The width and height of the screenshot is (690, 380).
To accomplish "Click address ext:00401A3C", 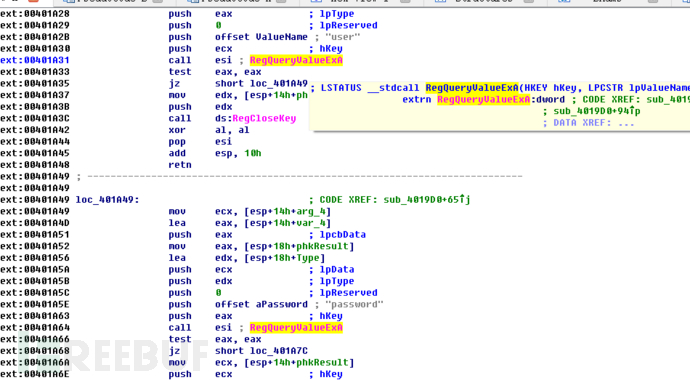I will coord(35,118).
